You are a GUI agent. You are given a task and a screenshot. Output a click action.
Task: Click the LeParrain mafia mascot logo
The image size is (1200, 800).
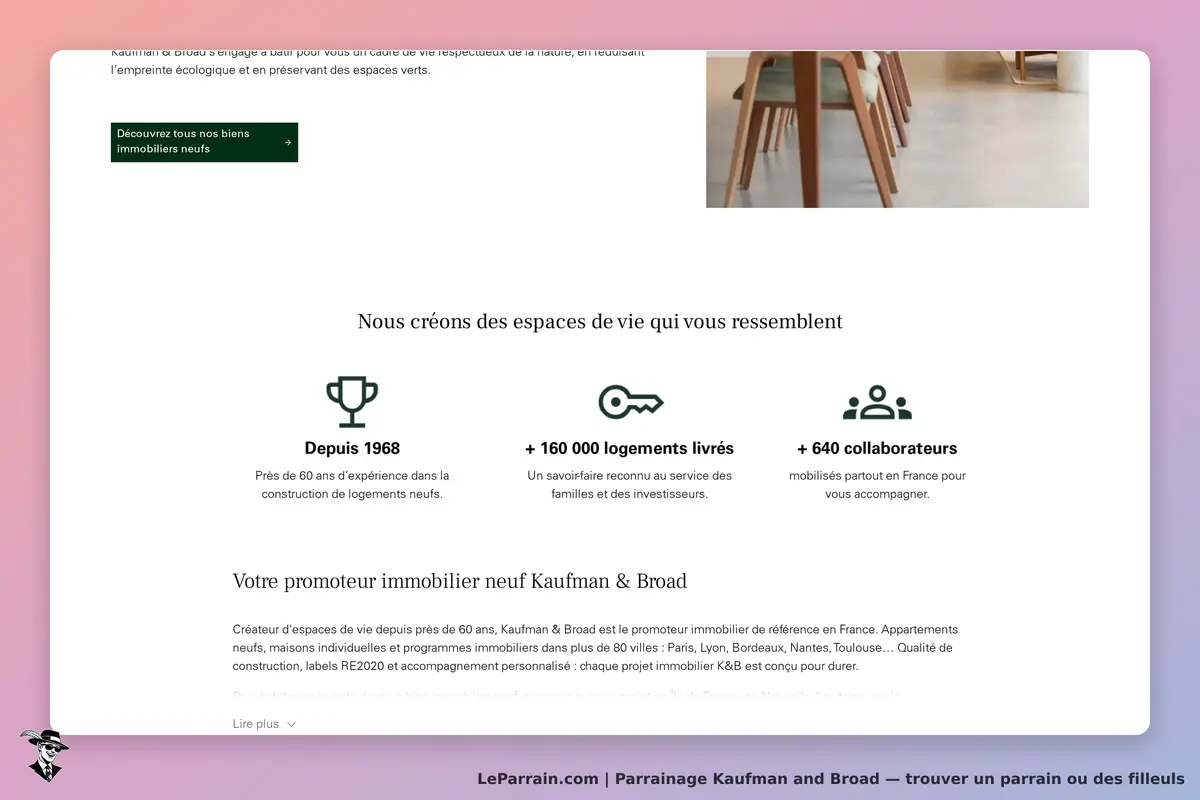pyautogui.click(x=44, y=755)
